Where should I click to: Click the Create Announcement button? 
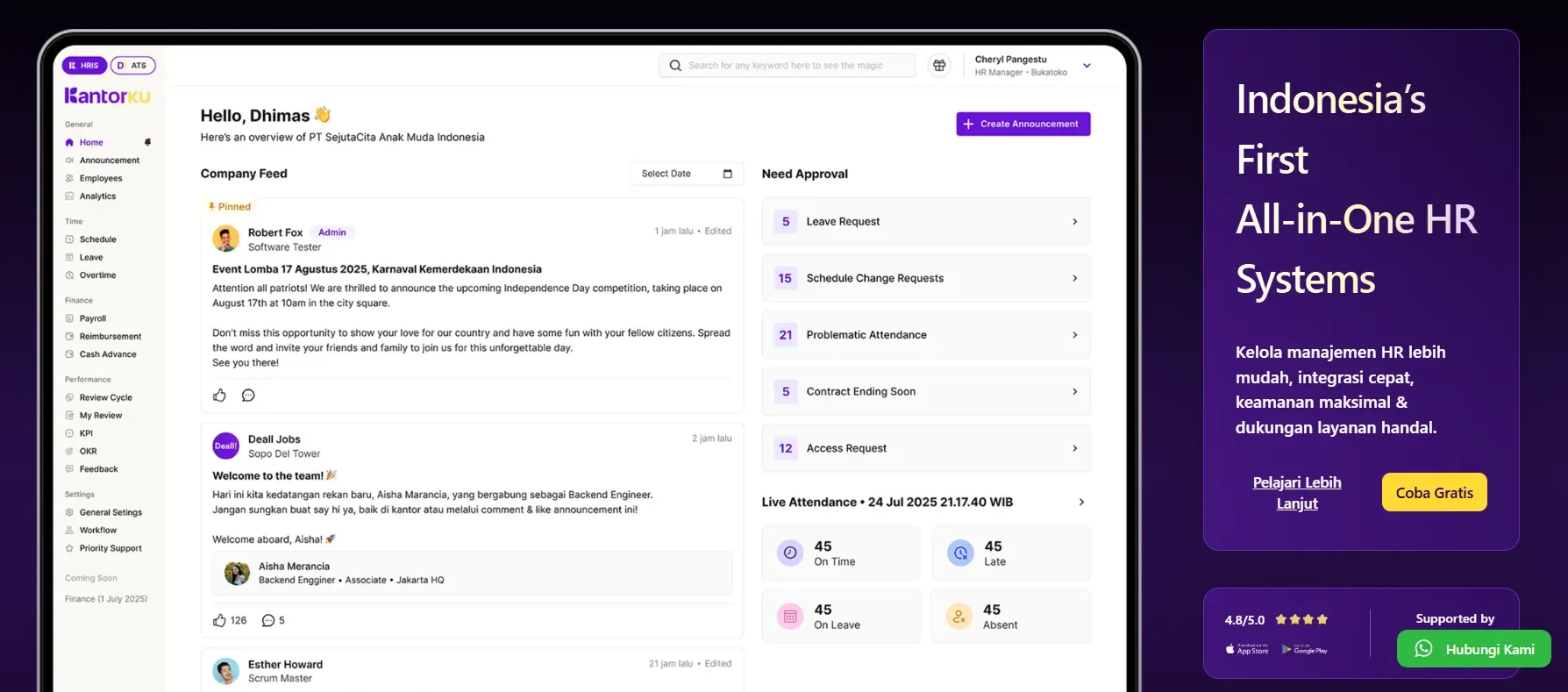click(x=1023, y=125)
